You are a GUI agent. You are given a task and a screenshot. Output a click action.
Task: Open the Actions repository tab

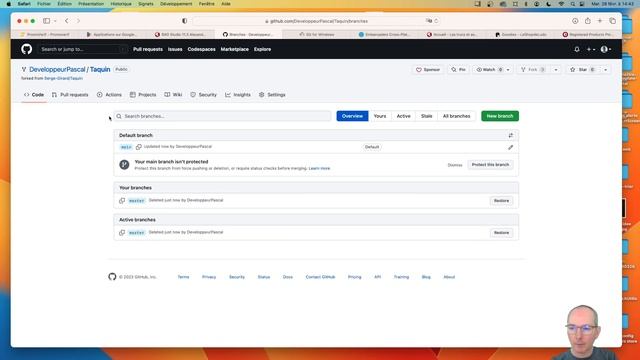[x=109, y=95]
